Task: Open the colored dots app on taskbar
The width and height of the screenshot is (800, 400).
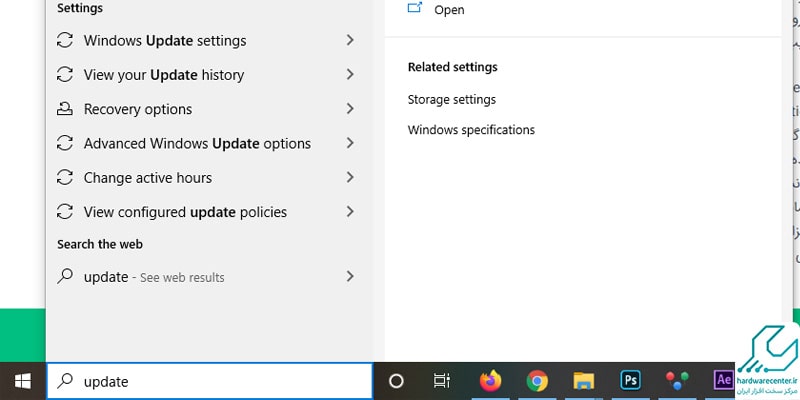Action: tap(678, 381)
